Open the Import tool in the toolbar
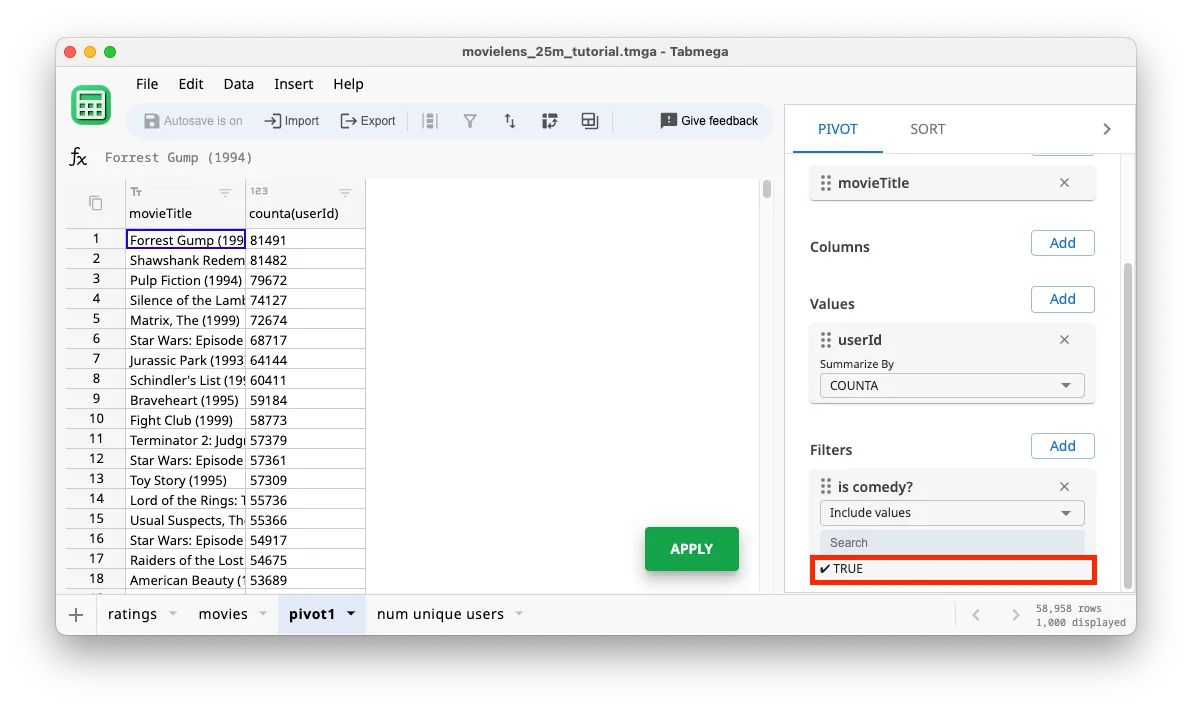 (x=291, y=120)
